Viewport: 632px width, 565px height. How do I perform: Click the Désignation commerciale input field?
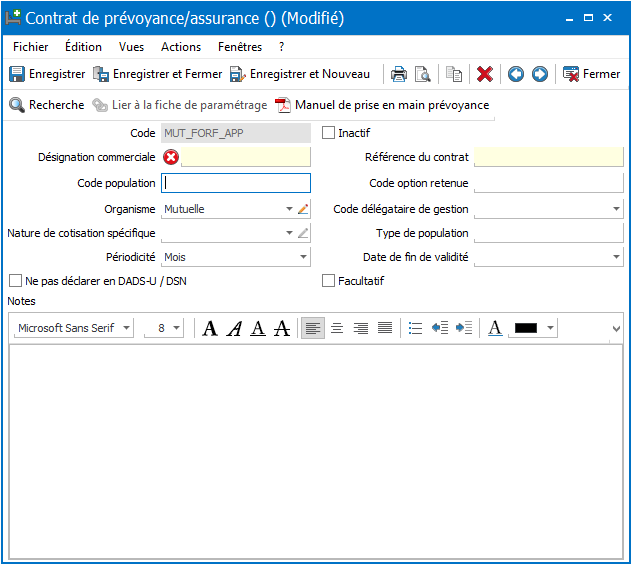[246, 157]
